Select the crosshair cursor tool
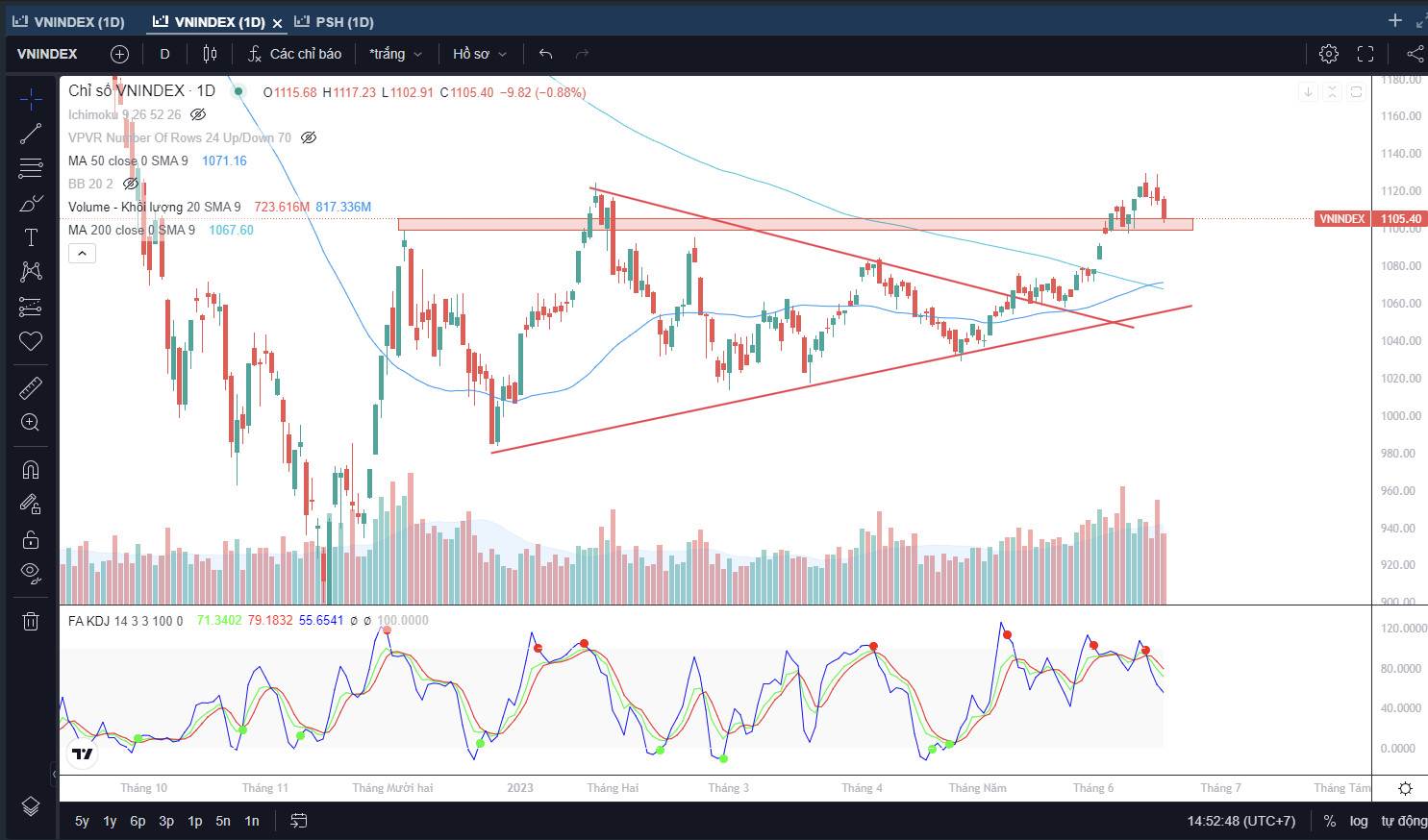This screenshot has height=840, width=1428. [31, 99]
